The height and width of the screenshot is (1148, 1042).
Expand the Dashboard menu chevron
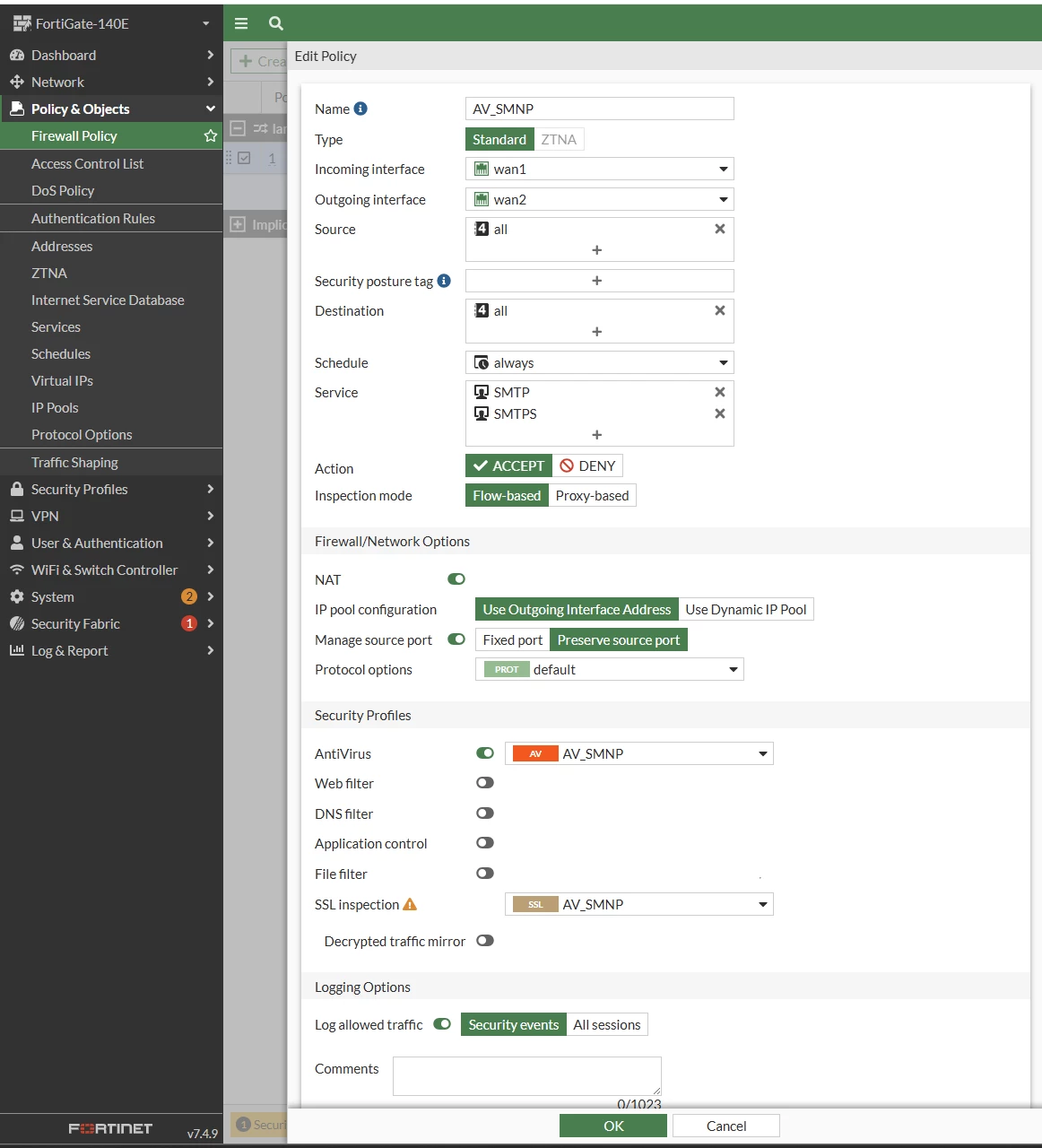pyautogui.click(x=211, y=55)
